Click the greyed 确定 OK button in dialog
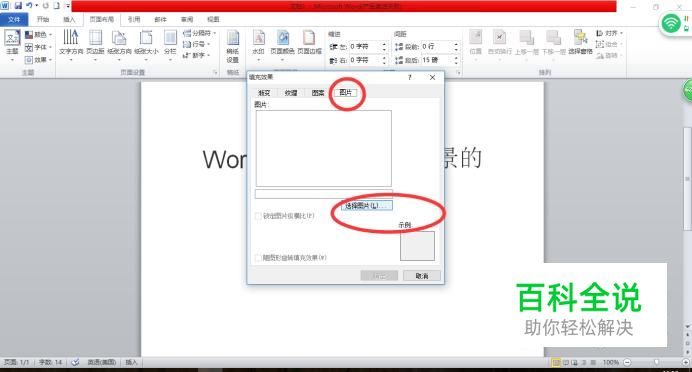Viewport: 692px width, 372px height. 379,276
